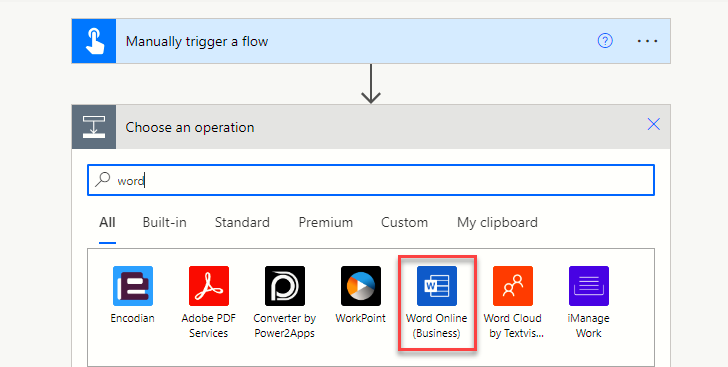Open the WorkPoint connector

click(x=361, y=286)
